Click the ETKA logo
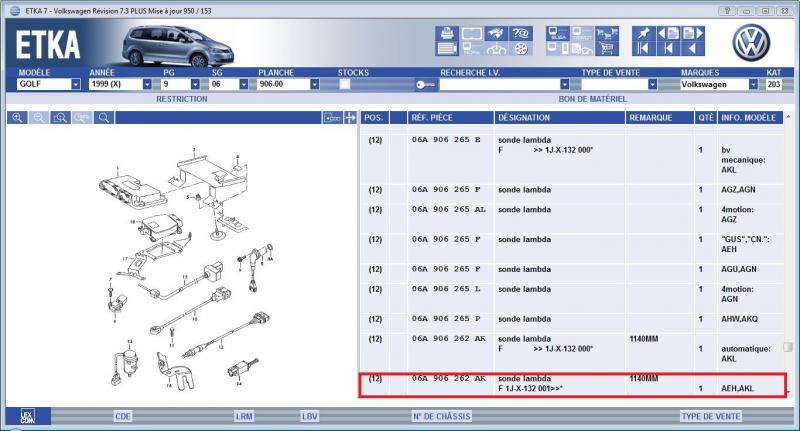The width and height of the screenshot is (800, 431). point(48,45)
